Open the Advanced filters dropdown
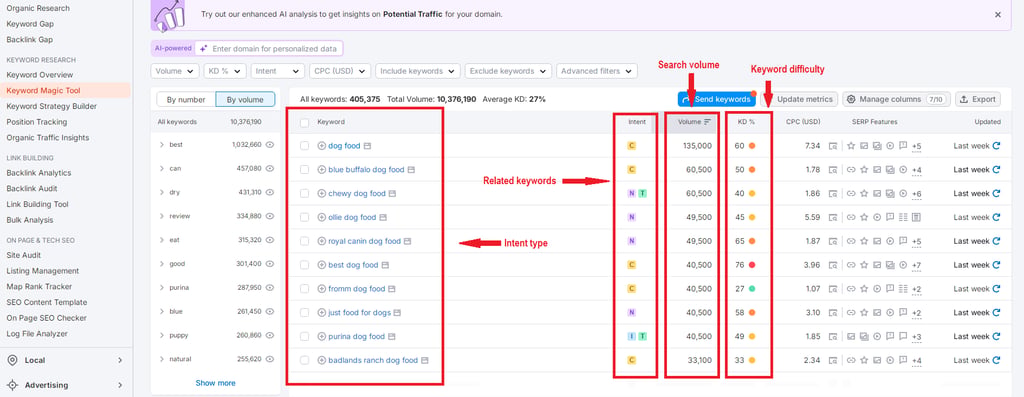The image size is (1024, 397). [597, 71]
